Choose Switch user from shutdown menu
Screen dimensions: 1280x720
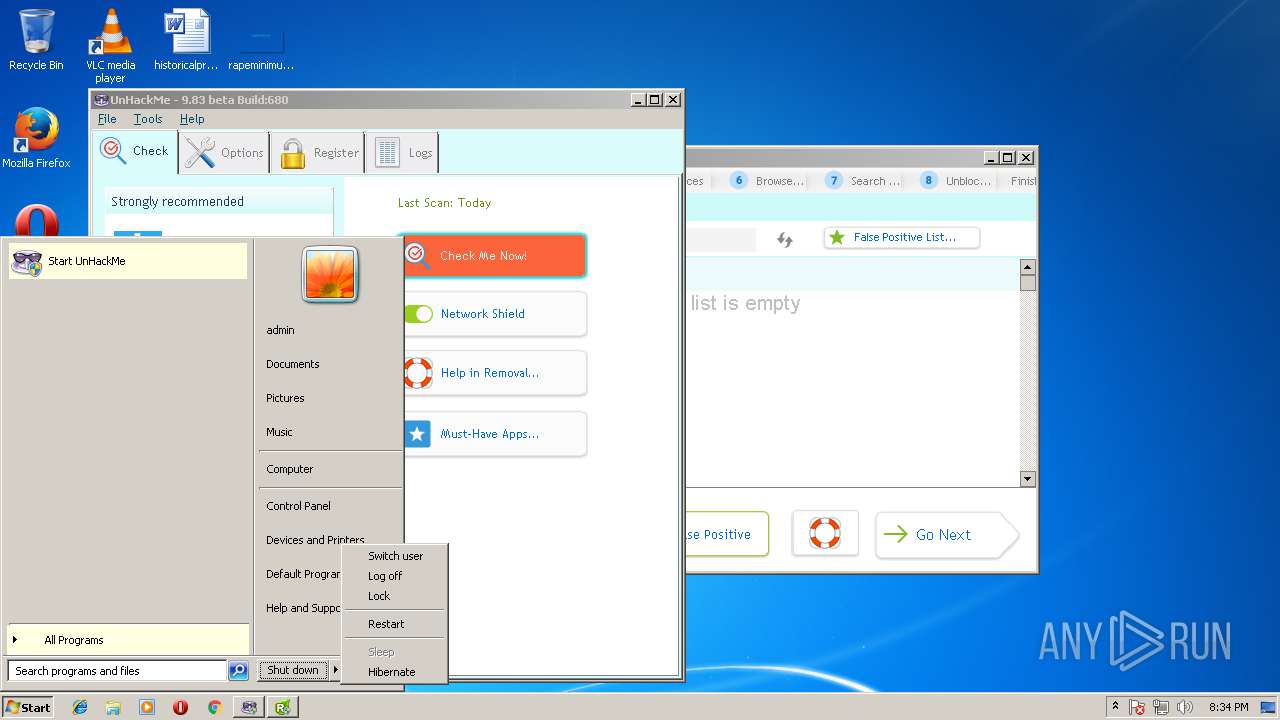[395, 556]
